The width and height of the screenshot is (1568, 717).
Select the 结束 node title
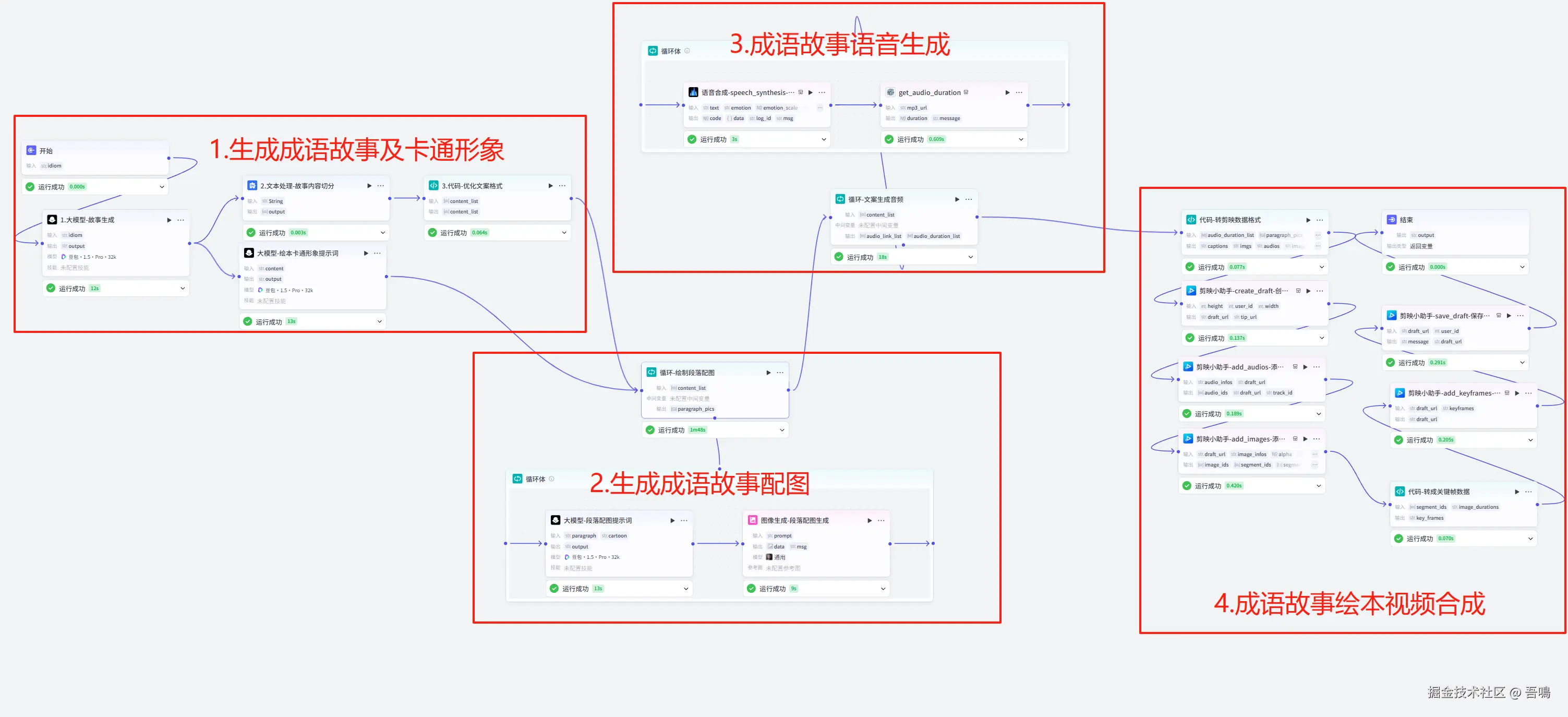(1406, 220)
